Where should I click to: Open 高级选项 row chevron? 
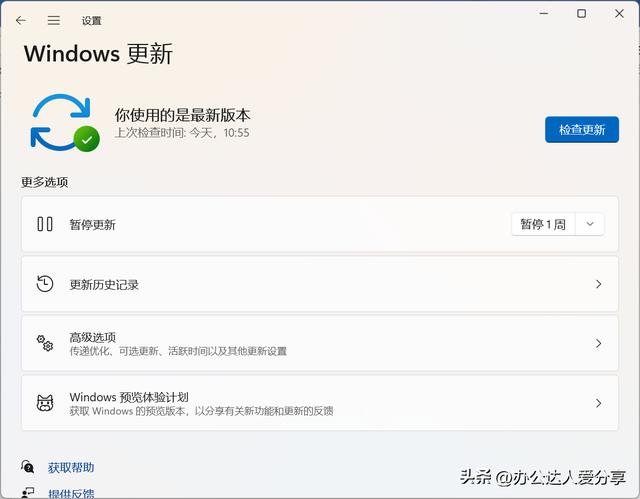(598, 344)
